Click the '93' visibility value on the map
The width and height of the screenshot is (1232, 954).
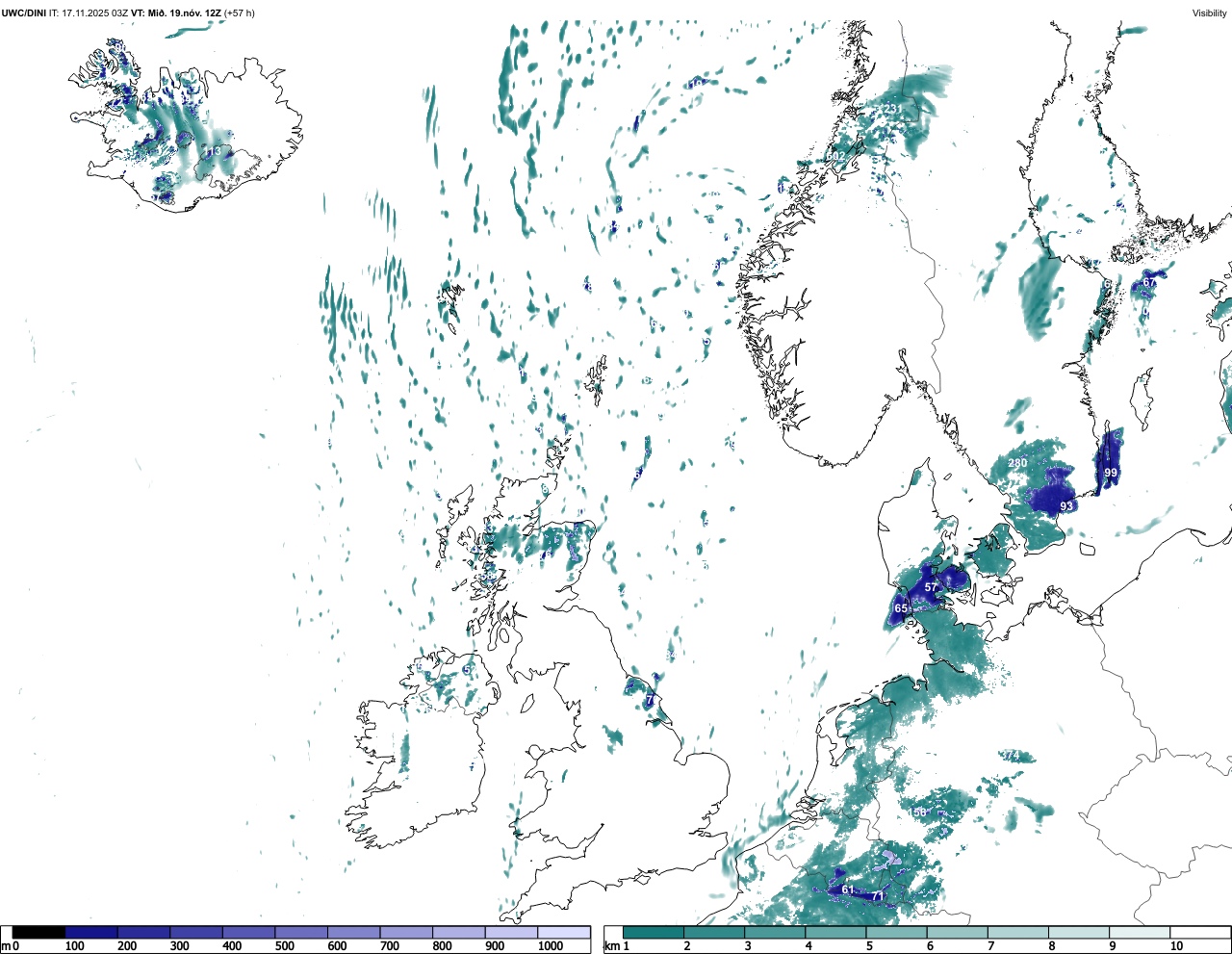1066,505
